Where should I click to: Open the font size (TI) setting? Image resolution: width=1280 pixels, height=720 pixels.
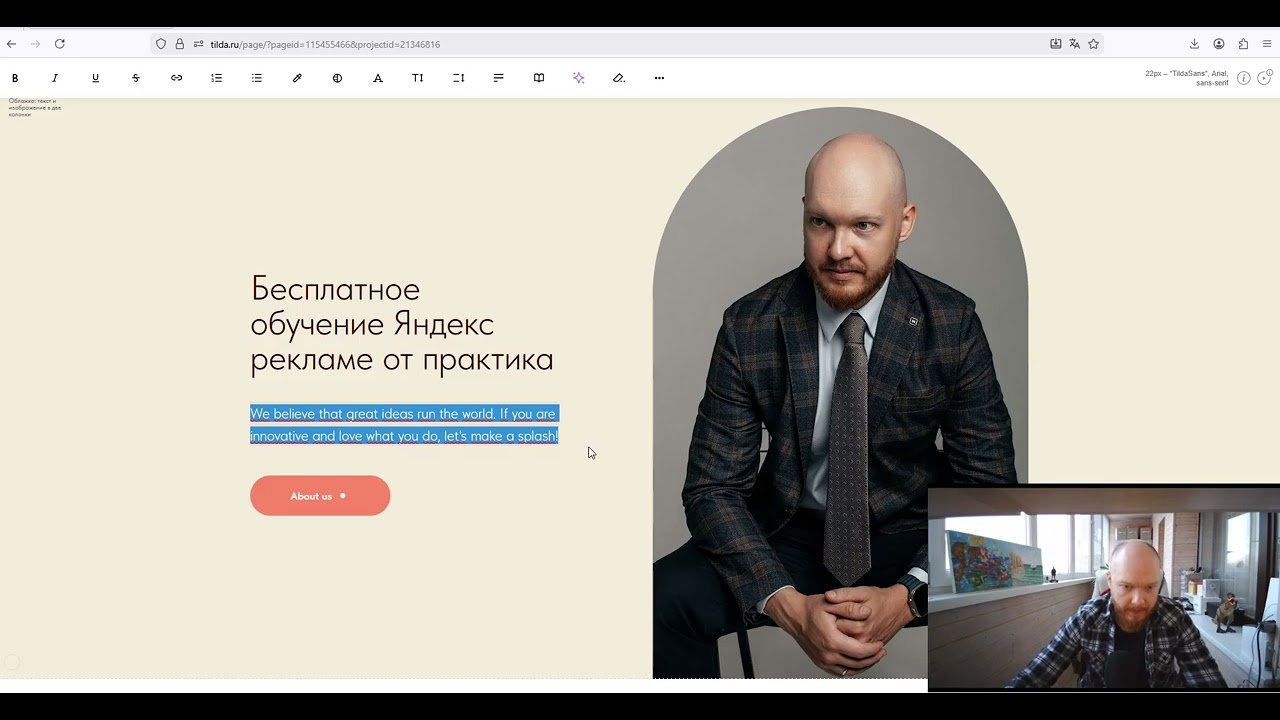click(418, 78)
